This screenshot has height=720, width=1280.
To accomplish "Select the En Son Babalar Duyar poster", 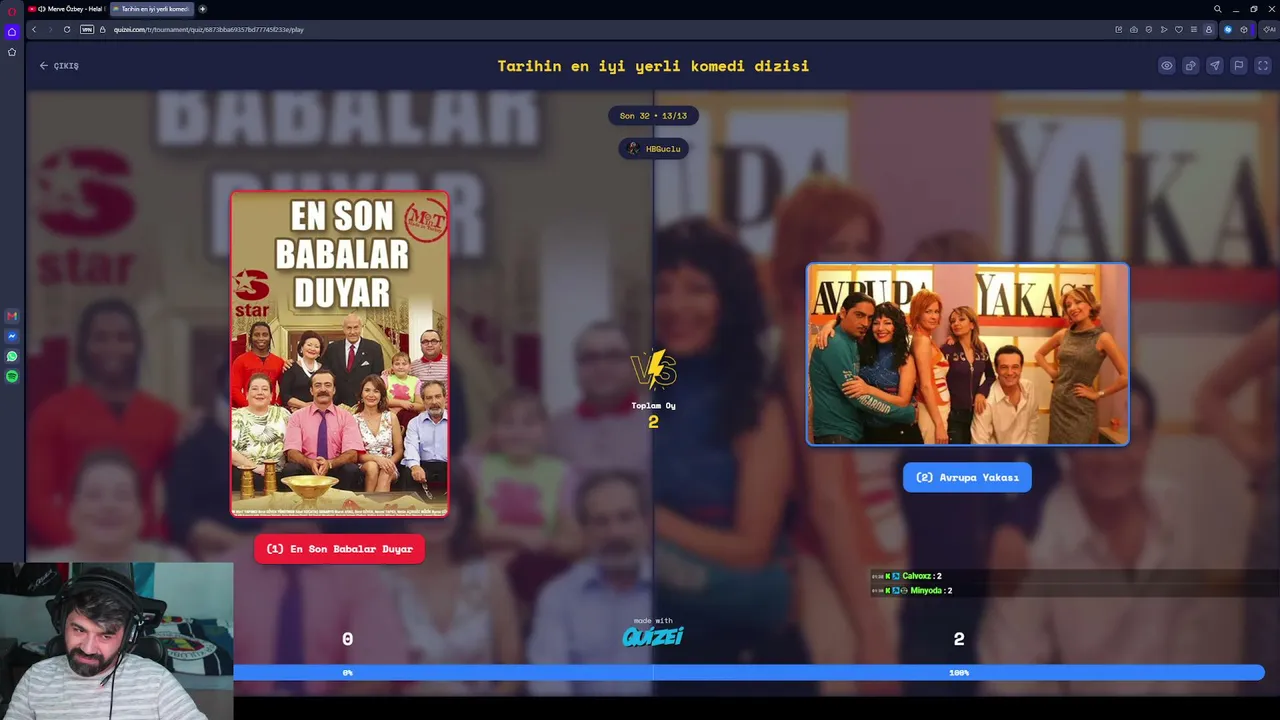I will tap(340, 354).
